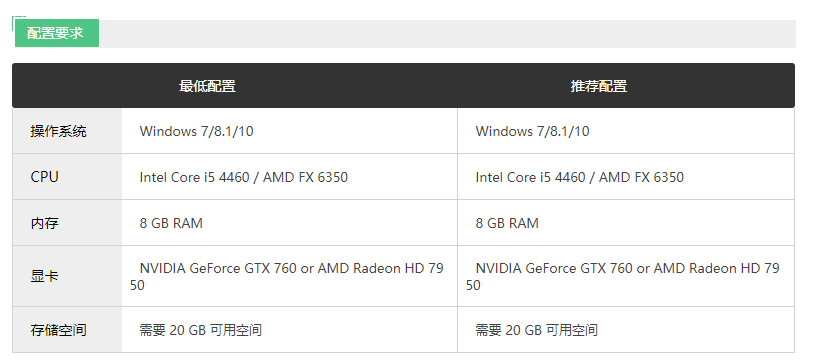Click minimum NVIDIA GeForce GTX 760 cell
815x364 pixels.
pyautogui.click(x=290, y=276)
